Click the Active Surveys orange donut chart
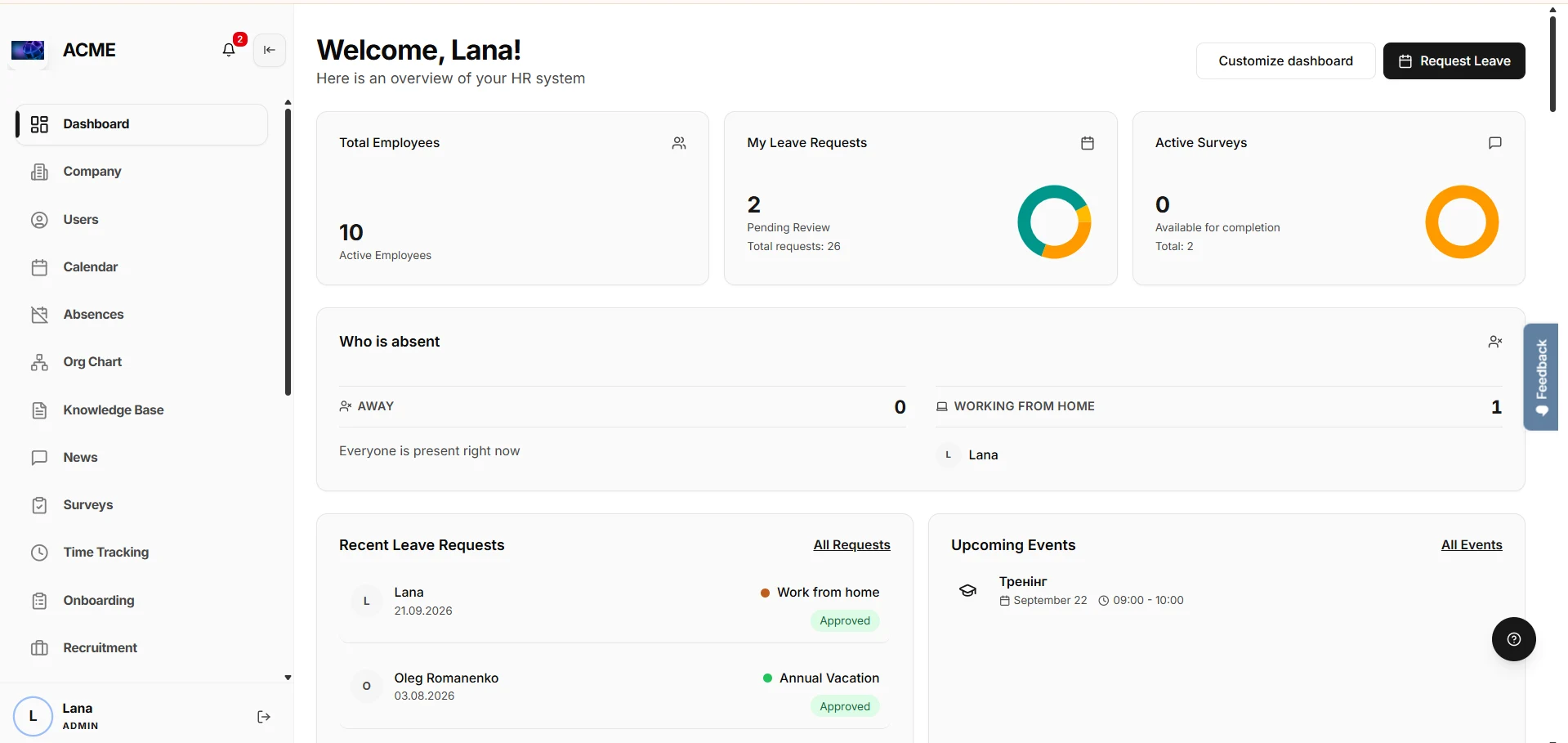The width and height of the screenshot is (1568, 743). pyautogui.click(x=1462, y=222)
